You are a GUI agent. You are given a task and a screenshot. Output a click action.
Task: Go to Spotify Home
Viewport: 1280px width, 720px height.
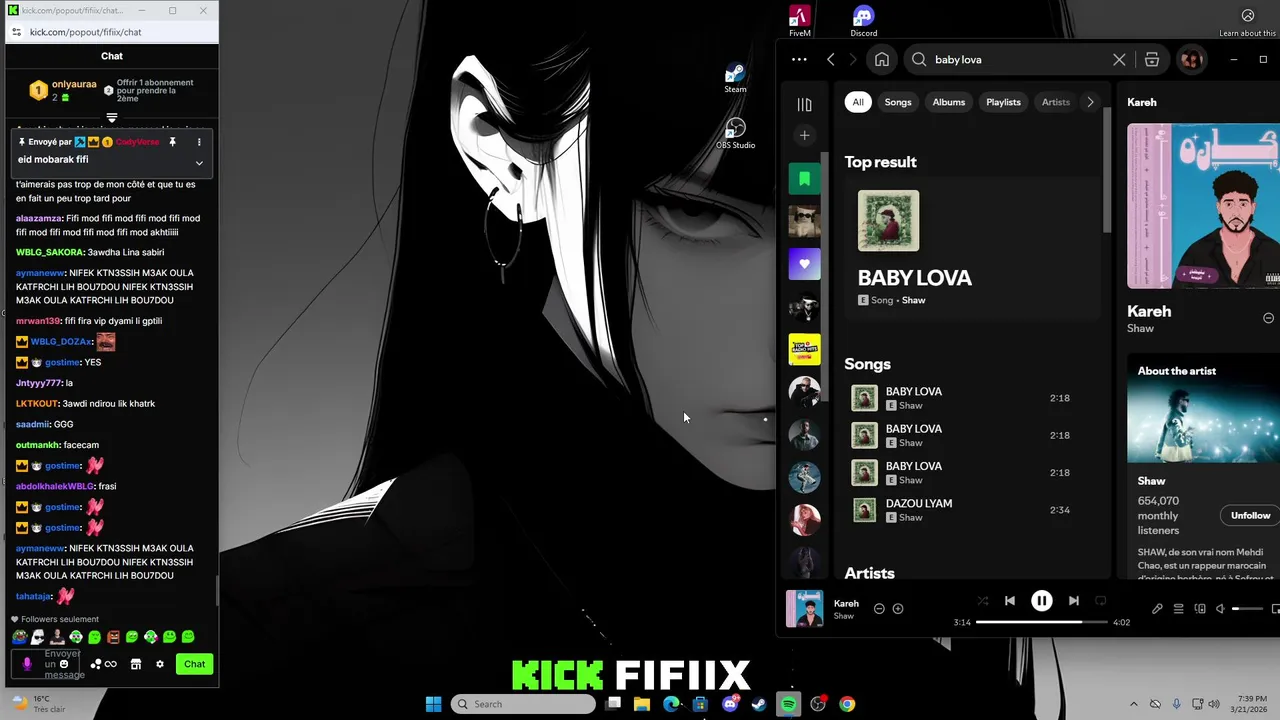click(881, 59)
